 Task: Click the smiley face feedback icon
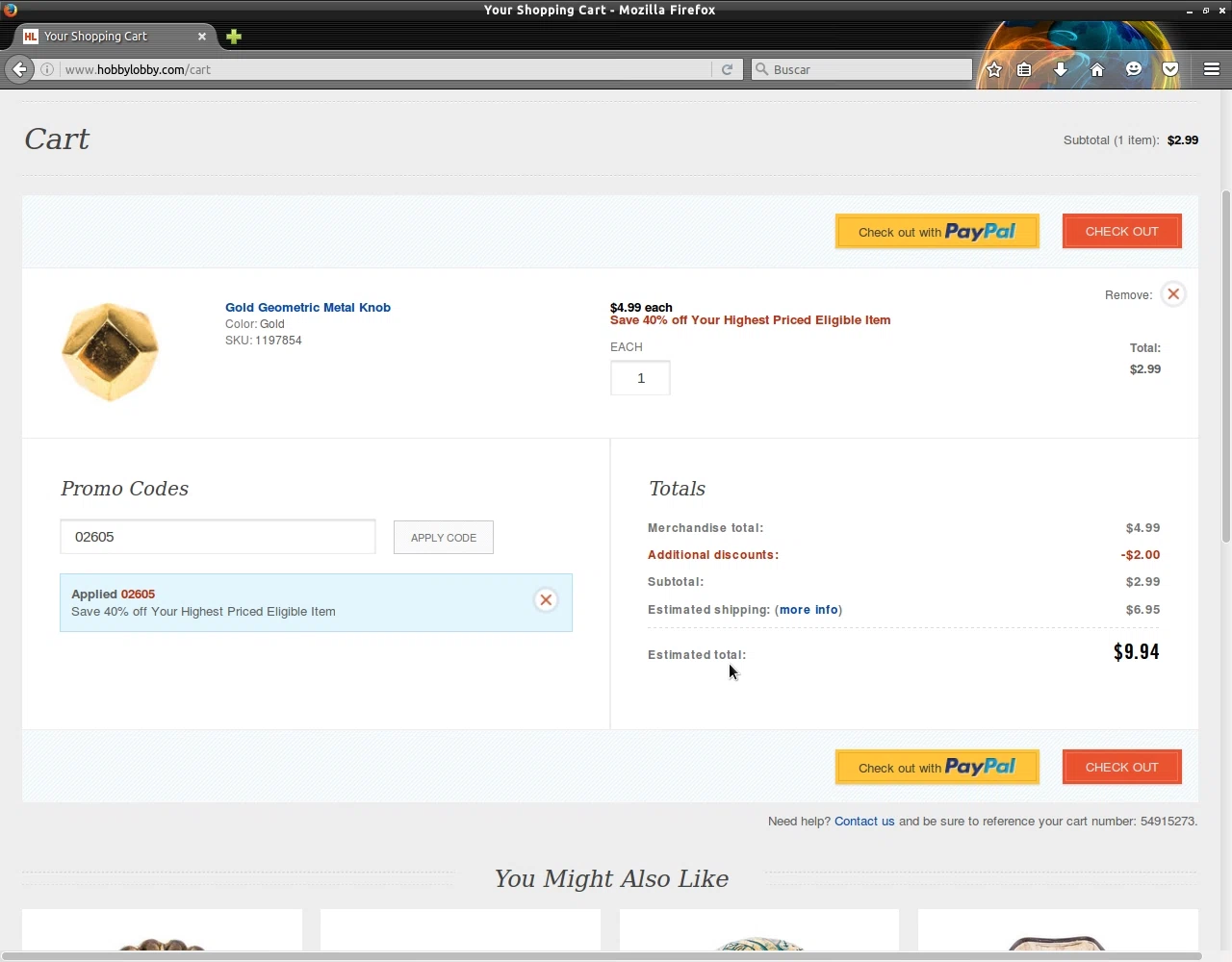click(1134, 69)
